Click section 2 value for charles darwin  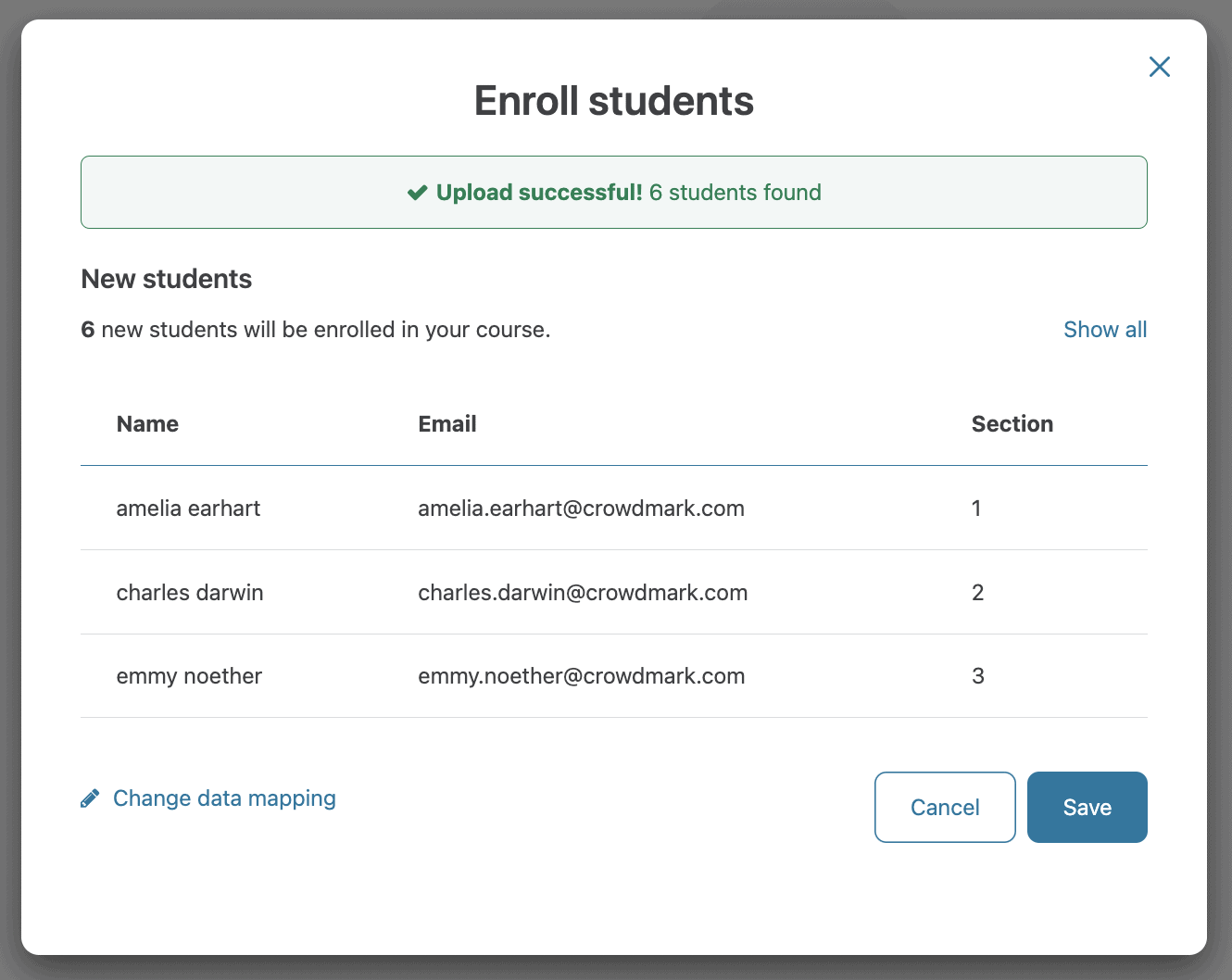coord(977,593)
